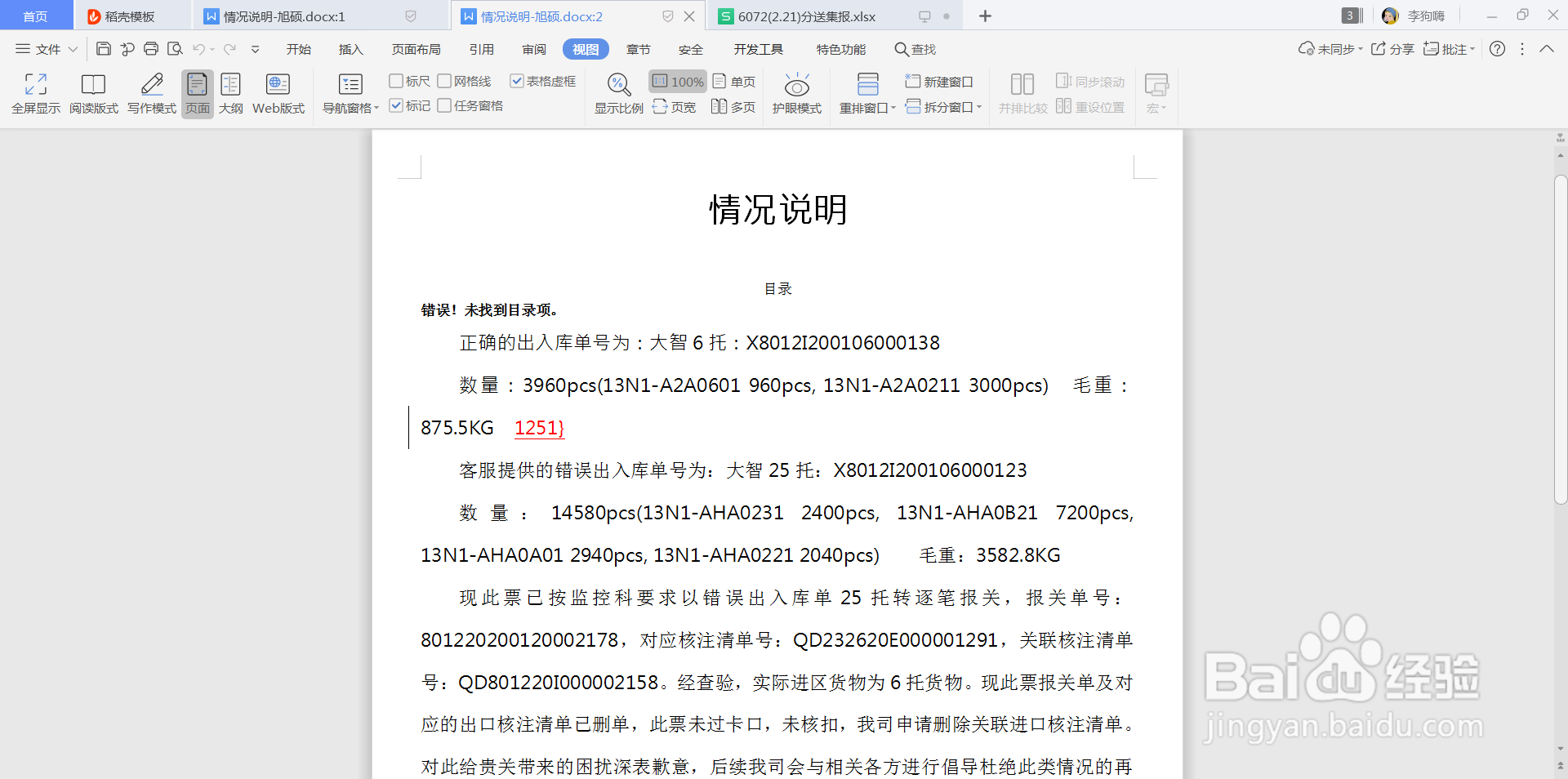1568x779 pixels.
Task: Switch to Web layout view
Action: click(278, 92)
